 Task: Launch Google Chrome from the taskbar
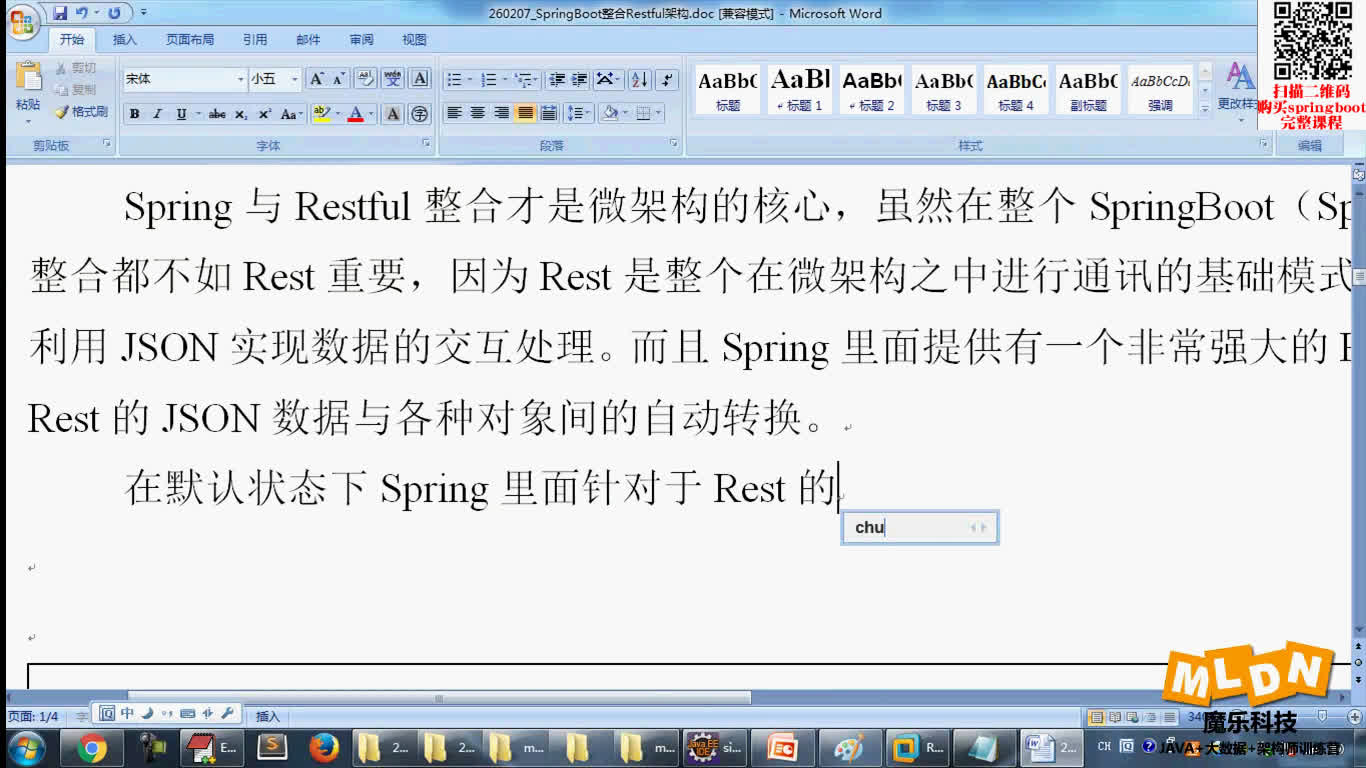click(x=95, y=747)
